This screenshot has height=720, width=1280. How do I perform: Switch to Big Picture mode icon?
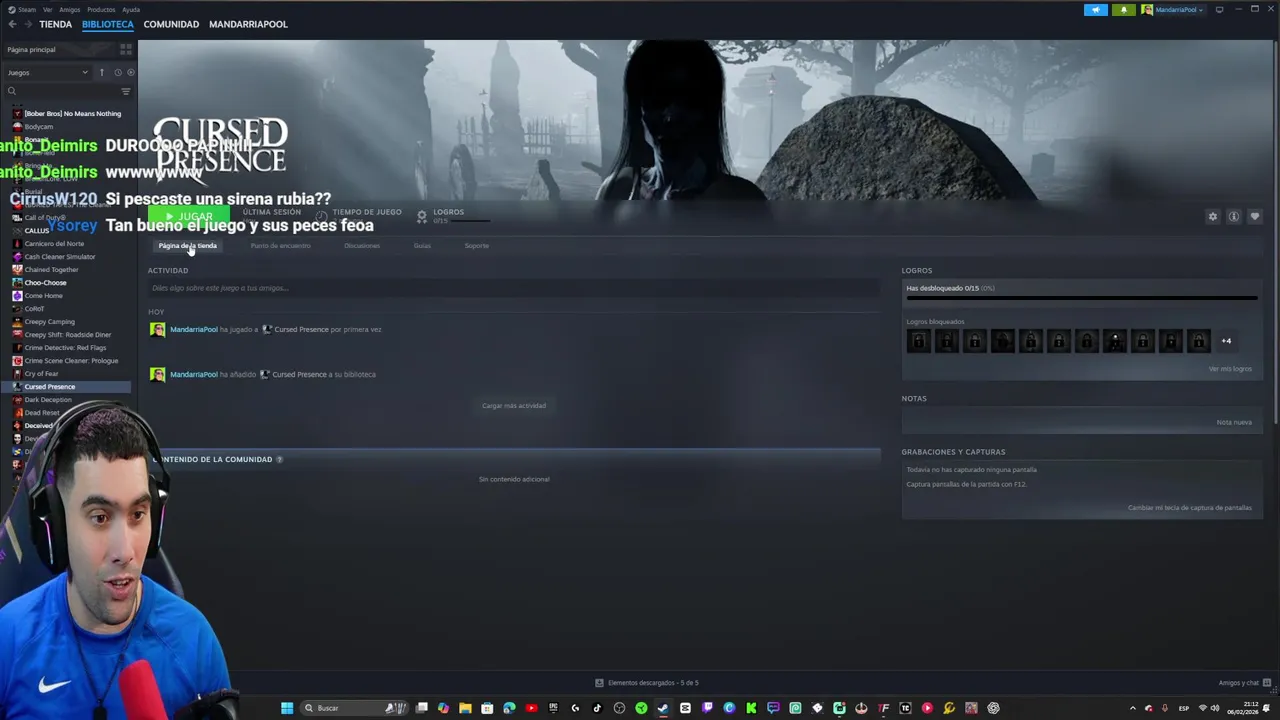click(1219, 10)
